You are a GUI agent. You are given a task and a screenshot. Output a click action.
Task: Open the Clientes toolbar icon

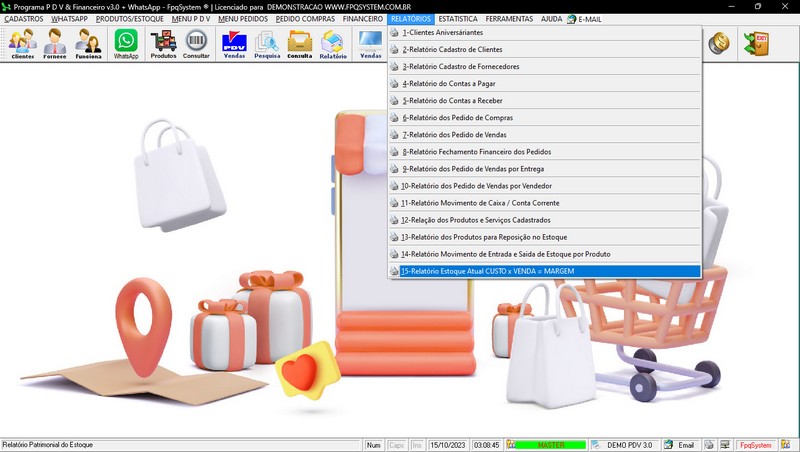pos(22,43)
